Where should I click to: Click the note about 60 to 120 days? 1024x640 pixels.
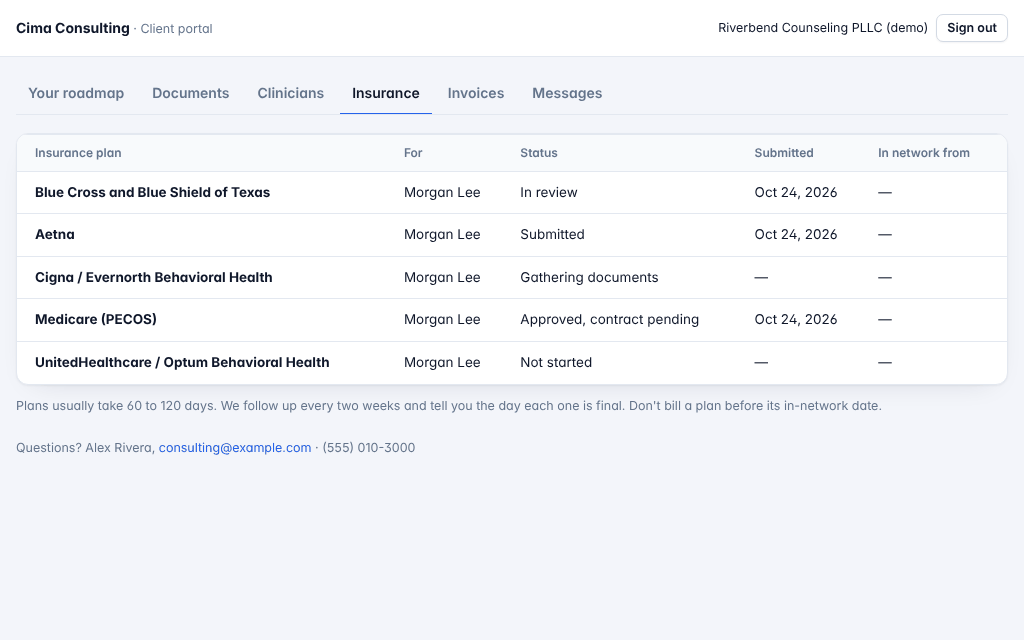[x=449, y=406]
